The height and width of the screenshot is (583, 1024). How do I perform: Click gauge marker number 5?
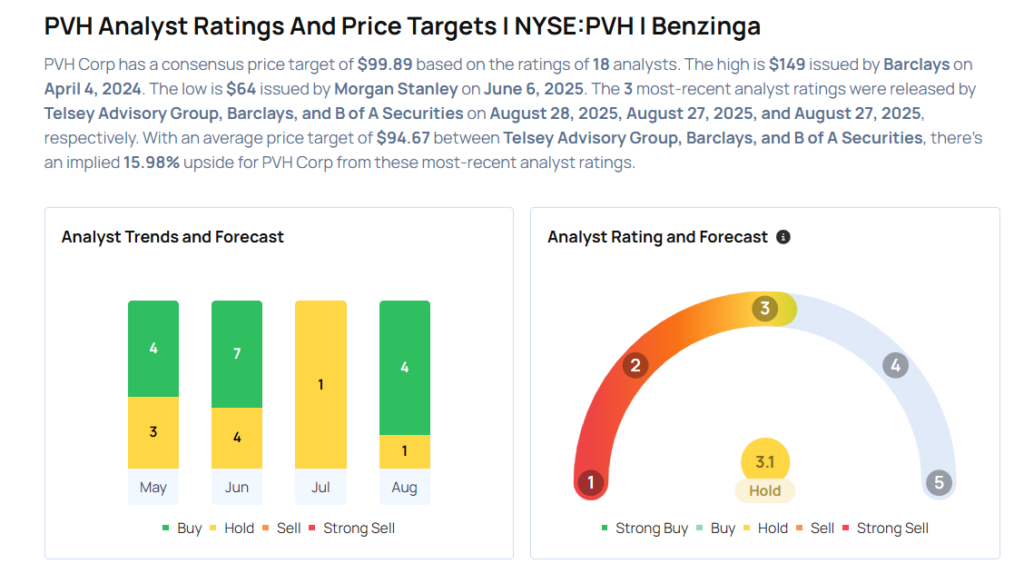click(x=938, y=483)
